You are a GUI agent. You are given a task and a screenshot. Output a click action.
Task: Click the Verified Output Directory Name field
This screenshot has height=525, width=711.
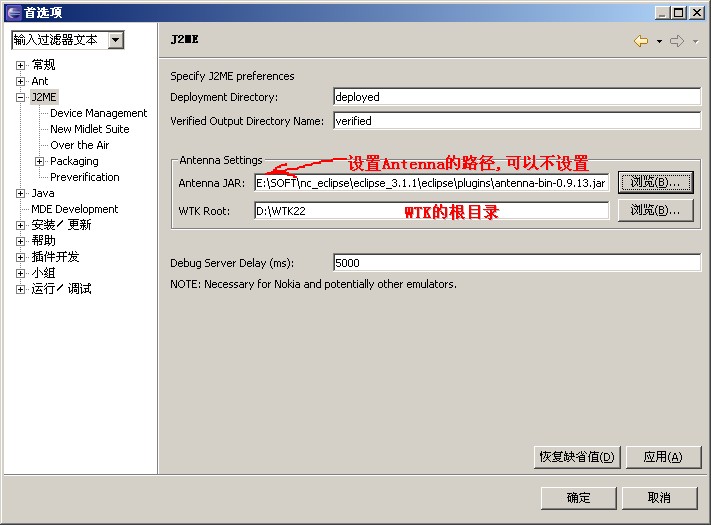[x=517, y=121]
